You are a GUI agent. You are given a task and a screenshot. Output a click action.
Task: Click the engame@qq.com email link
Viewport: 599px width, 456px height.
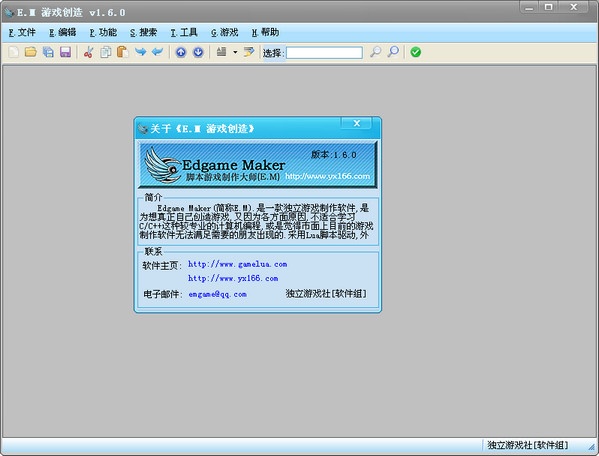pos(217,294)
